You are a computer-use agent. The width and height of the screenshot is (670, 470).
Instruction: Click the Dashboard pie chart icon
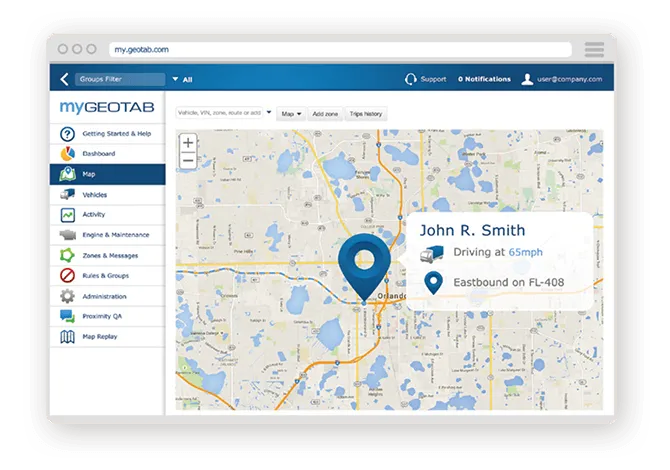[67, 154]
